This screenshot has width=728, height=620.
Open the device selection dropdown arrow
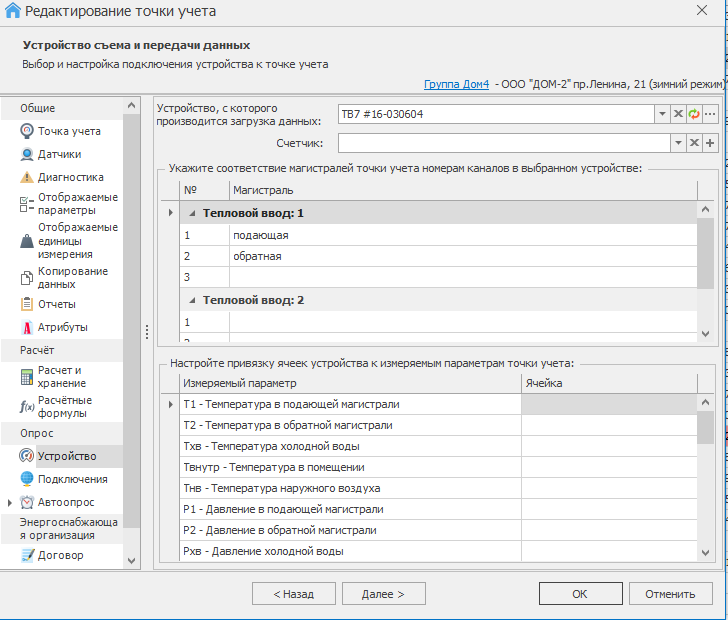pos(661,114)
